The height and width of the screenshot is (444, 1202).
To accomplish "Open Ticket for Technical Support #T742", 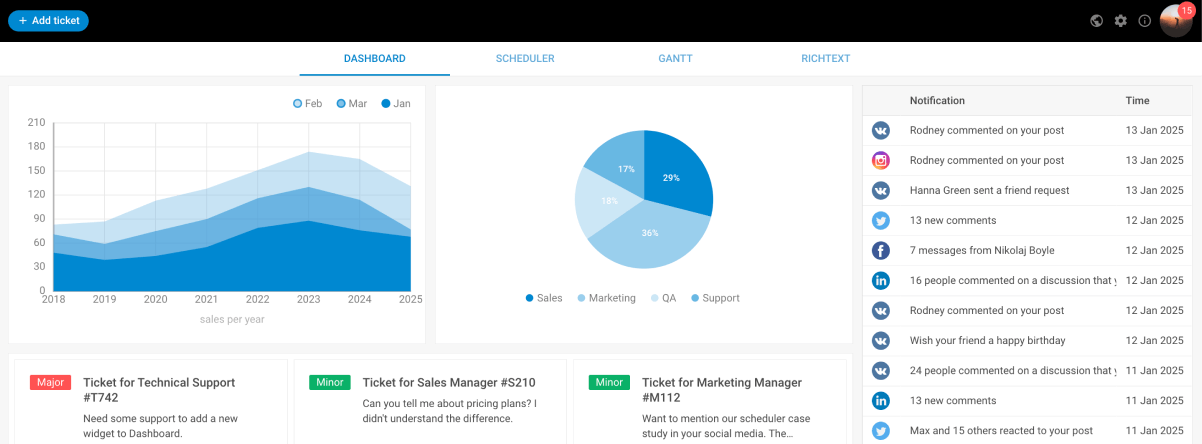I will (x=159, y=389).
